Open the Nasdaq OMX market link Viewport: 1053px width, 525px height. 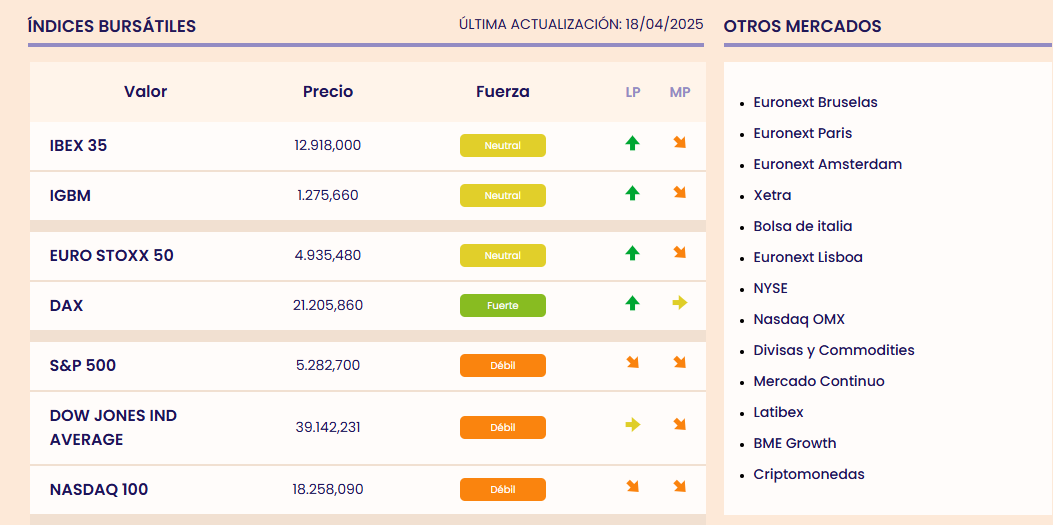(799, 319)
